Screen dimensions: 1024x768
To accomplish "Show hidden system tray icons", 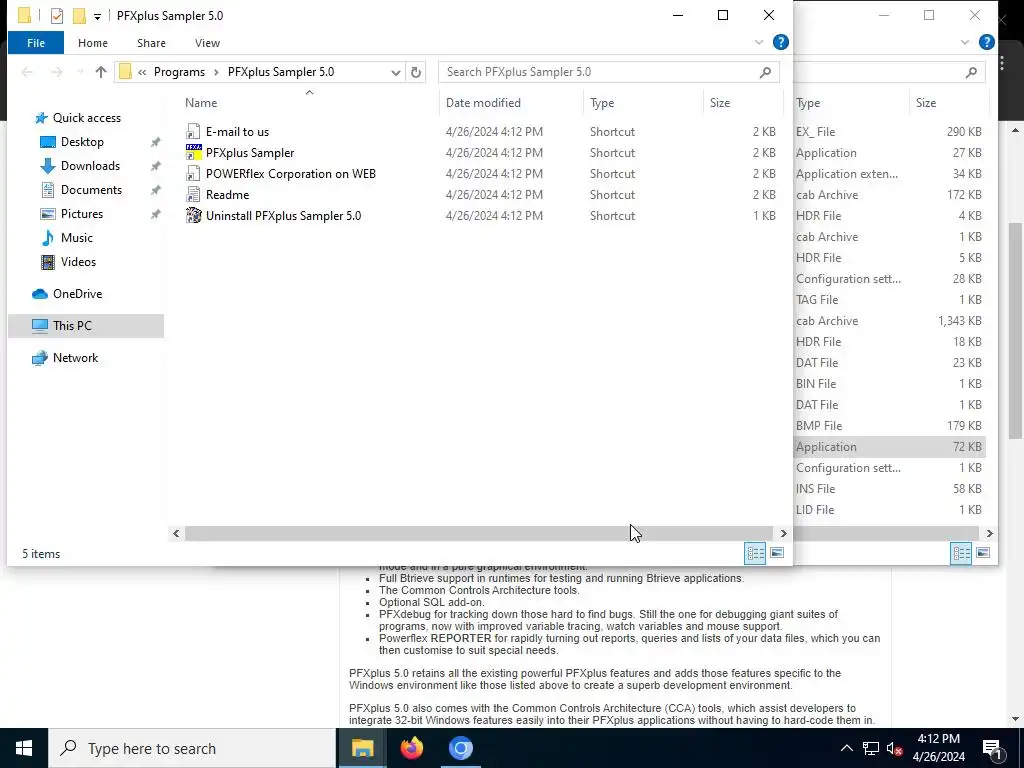I will pyautogui.click(x=846, y=748).
